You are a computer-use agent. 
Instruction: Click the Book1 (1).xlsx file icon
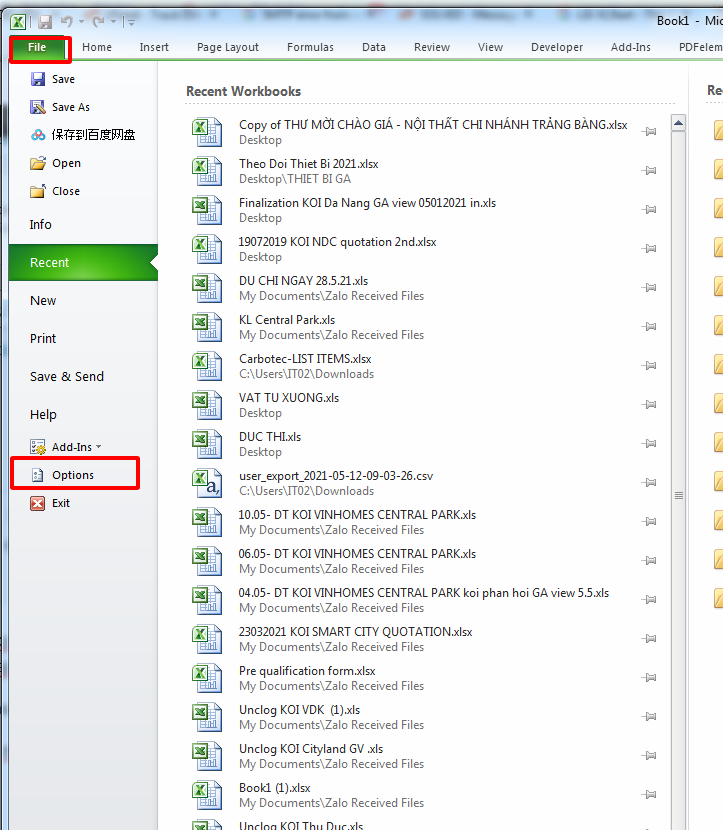point(207,796)
